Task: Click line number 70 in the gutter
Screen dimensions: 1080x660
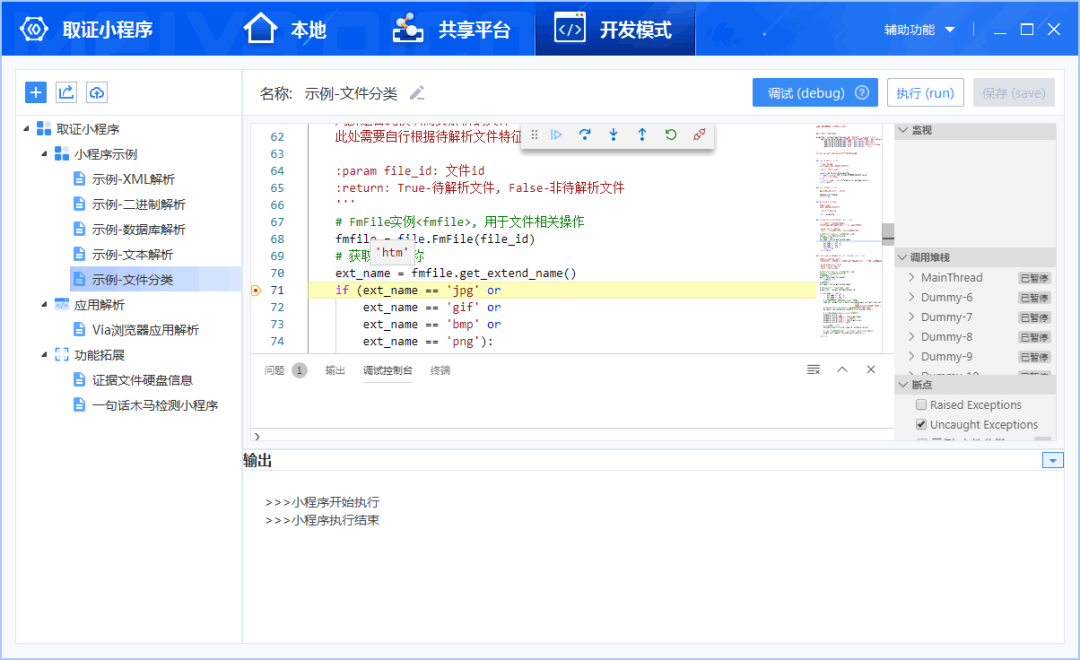Action: tap(277, 274)
